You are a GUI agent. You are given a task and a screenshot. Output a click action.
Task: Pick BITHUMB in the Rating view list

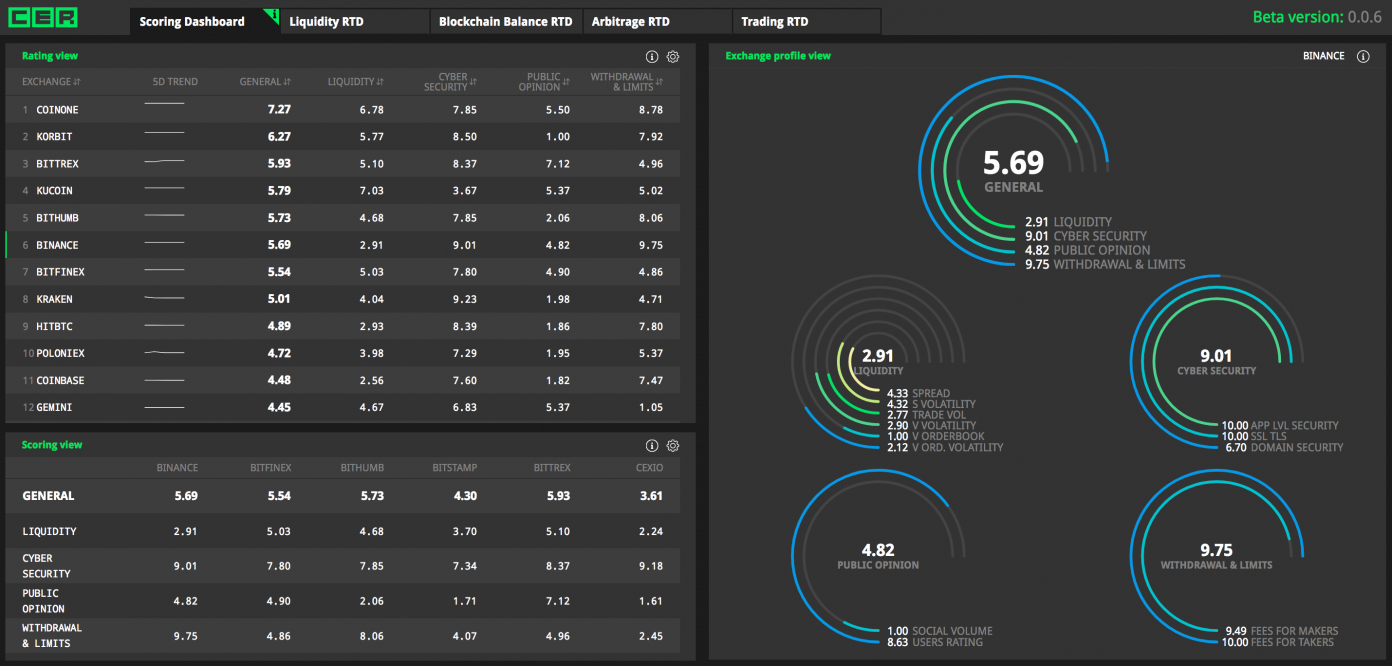point(343,218)
